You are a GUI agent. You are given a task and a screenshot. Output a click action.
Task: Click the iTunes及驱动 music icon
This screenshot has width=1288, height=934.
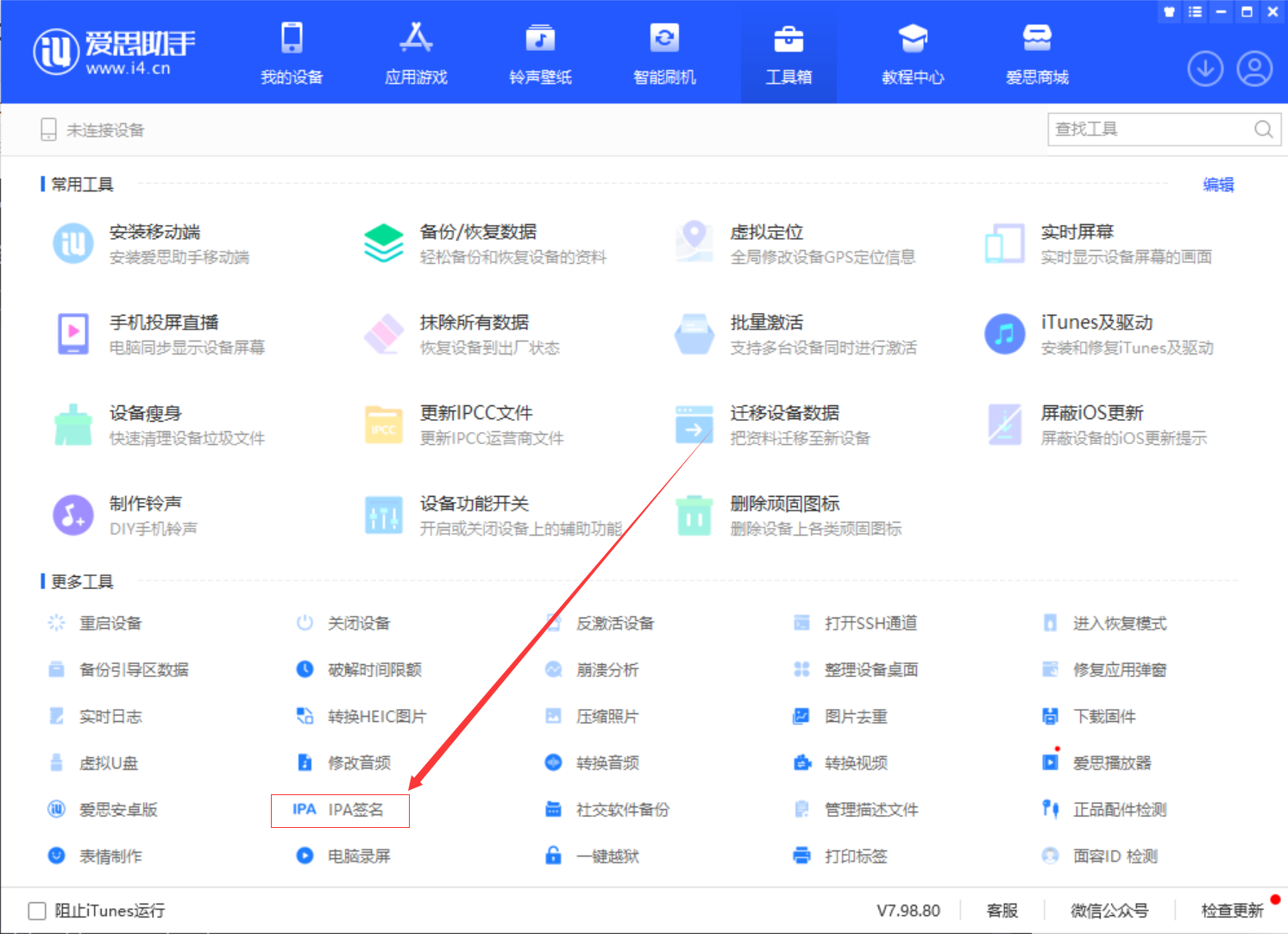(1004, 334)
